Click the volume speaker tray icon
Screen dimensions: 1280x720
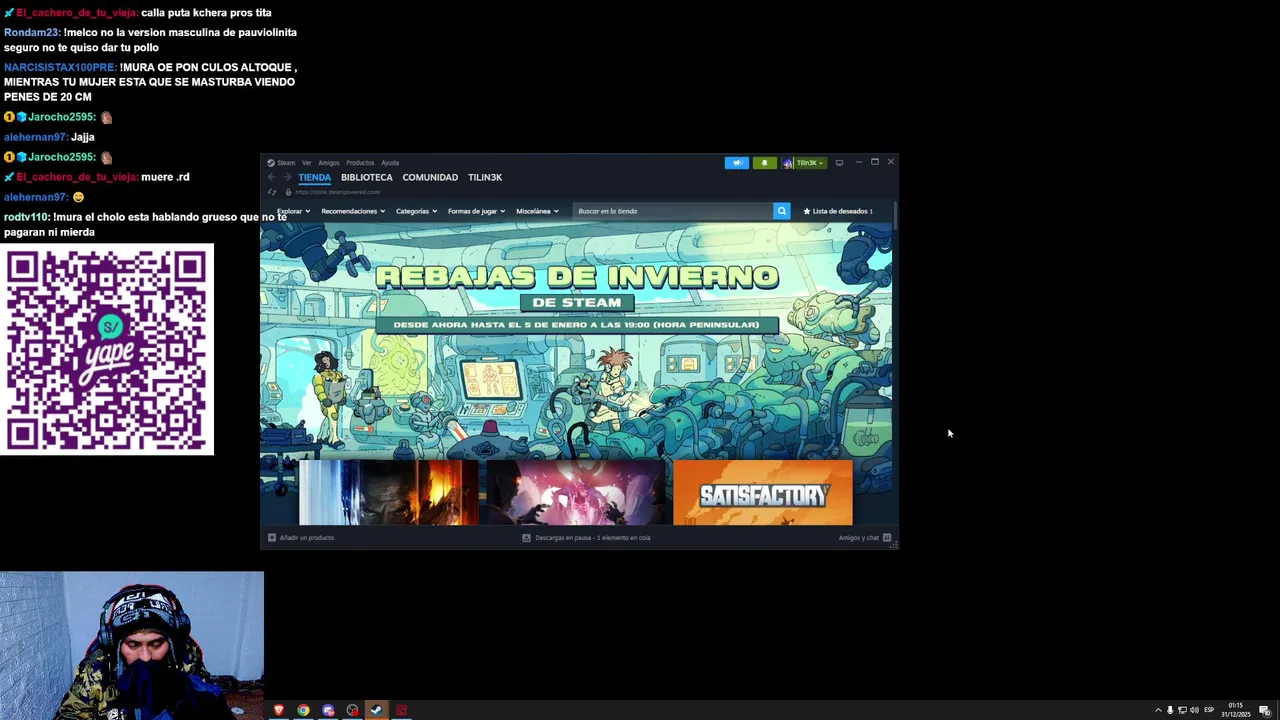(1194, 710)
